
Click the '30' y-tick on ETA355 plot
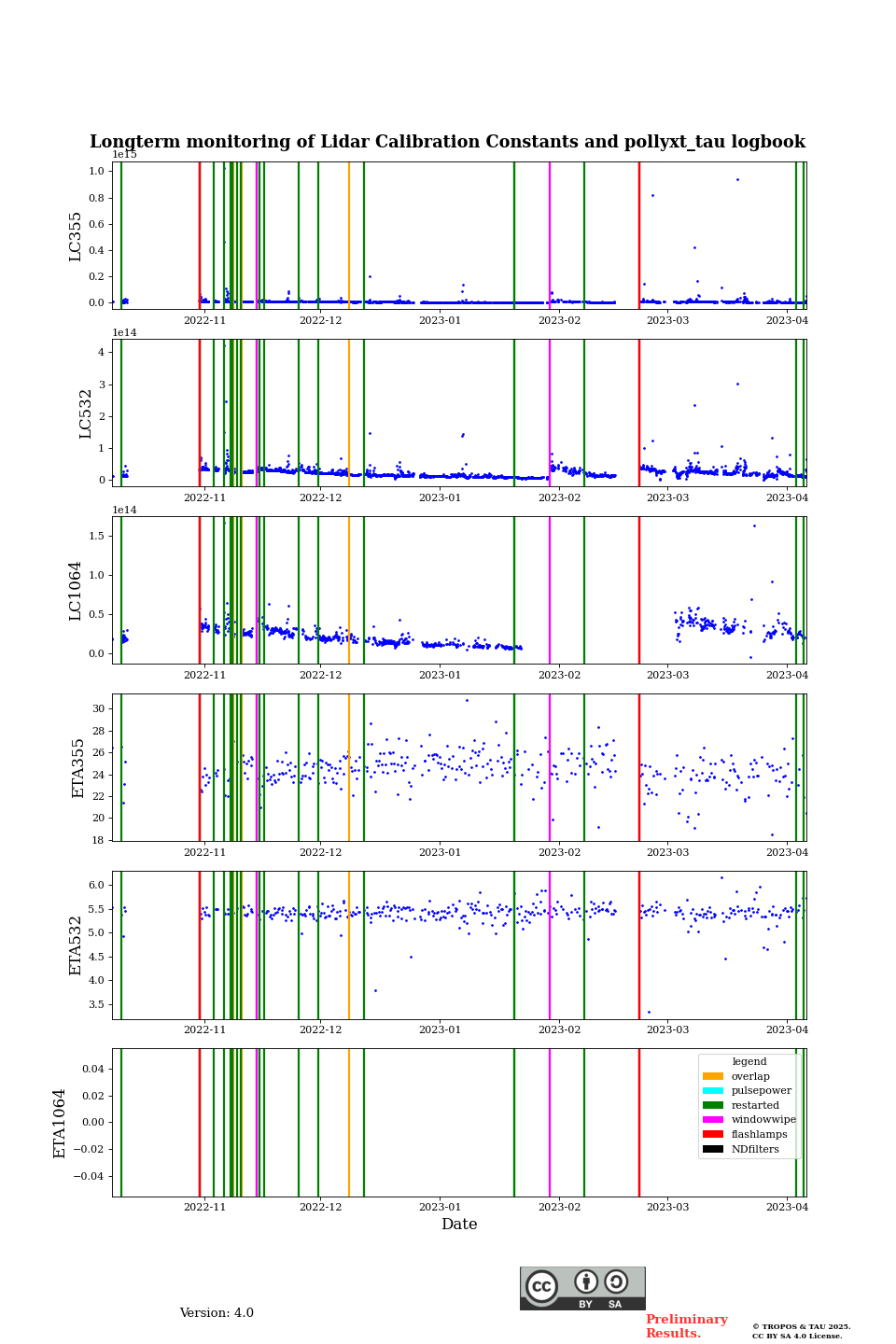point(99,708)
